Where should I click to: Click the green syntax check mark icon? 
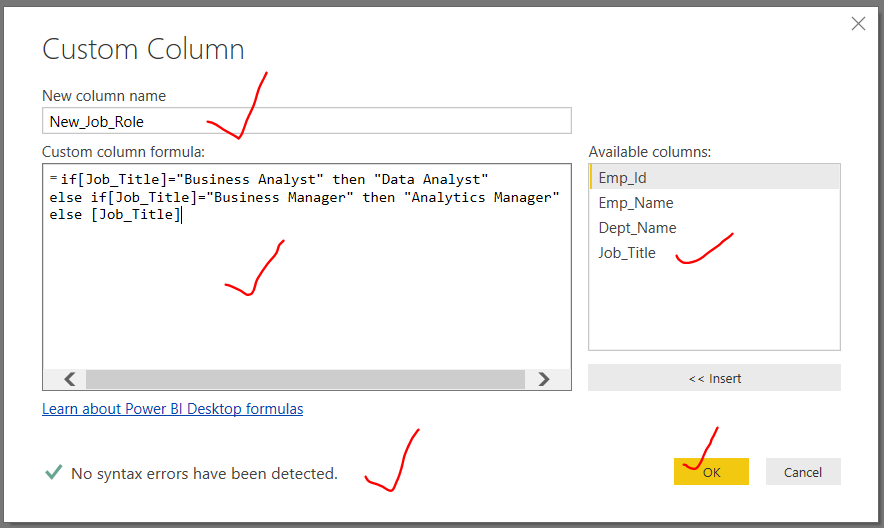point(54,472)
